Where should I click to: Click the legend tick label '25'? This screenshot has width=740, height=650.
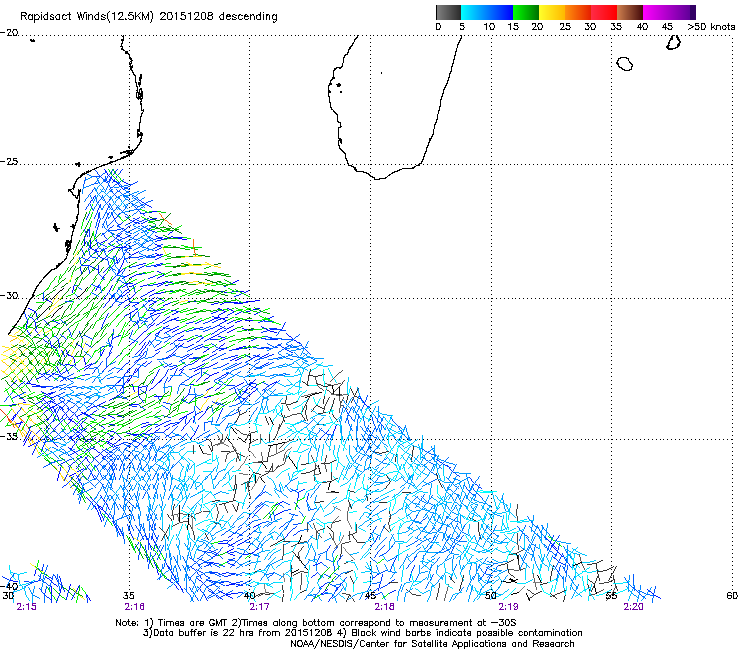coord(565,27)
